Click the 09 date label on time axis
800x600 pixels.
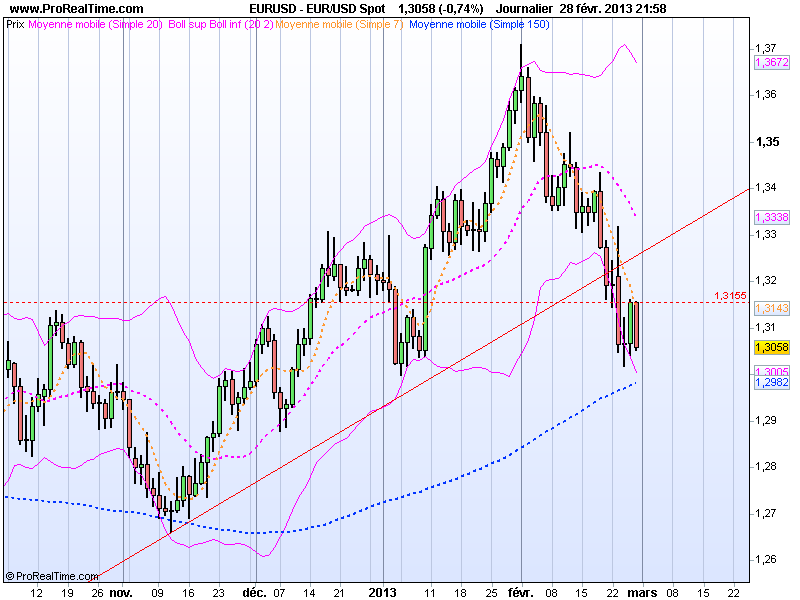(x=158, y=593)
